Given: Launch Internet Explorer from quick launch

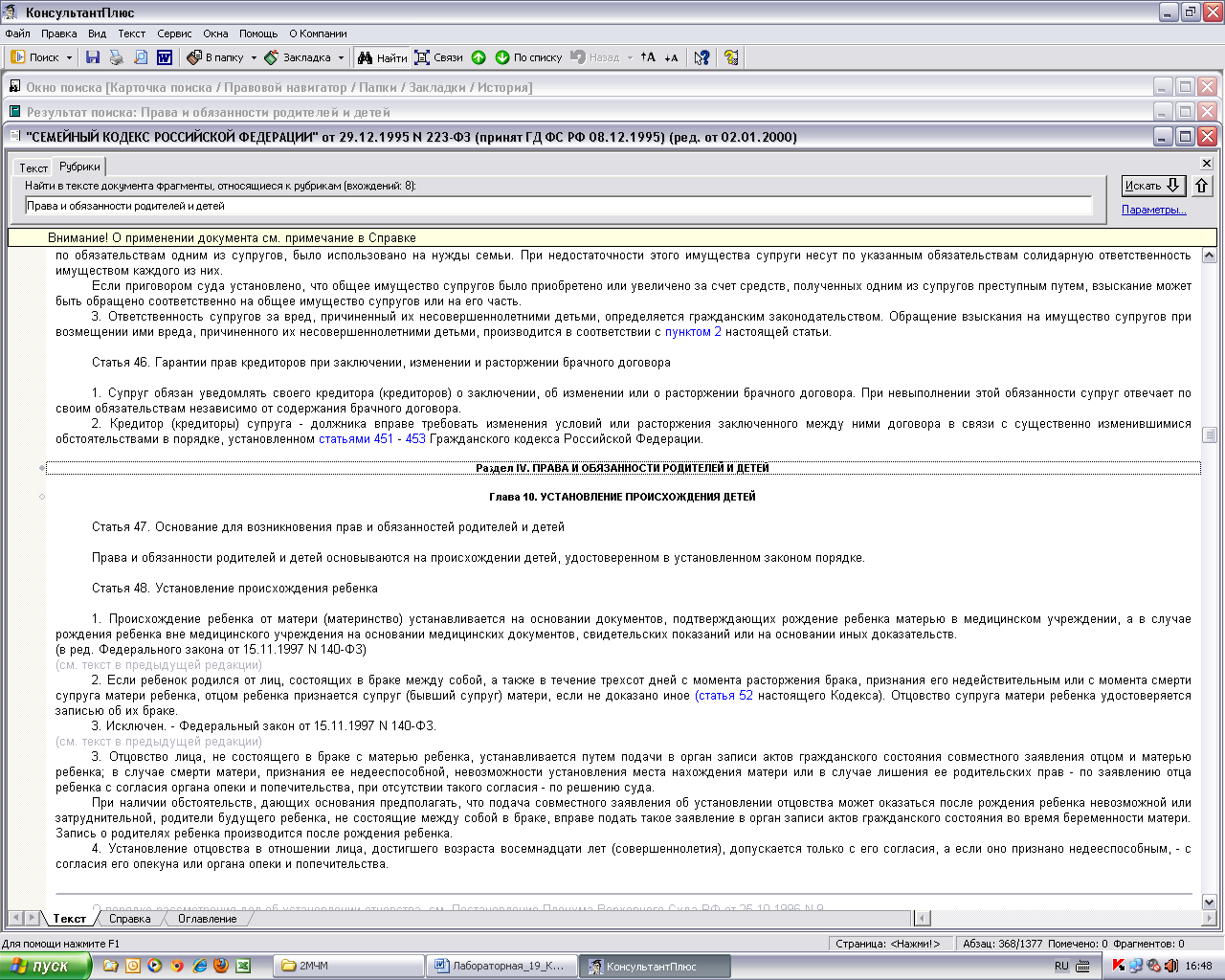Looking at the screenshot, I should (199, 966).
